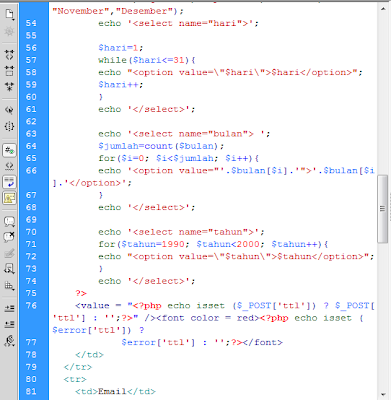
Task: Click the while($hari<=31){ statement
Action: (147, 60)
